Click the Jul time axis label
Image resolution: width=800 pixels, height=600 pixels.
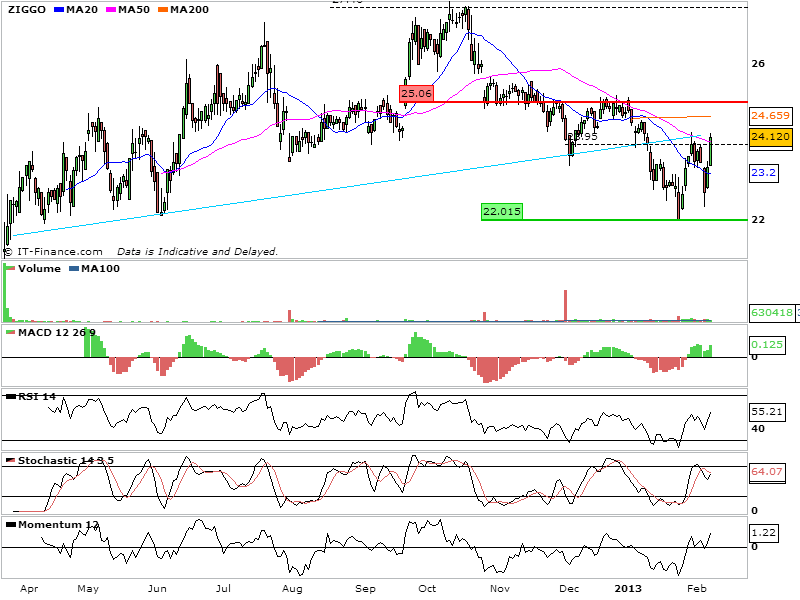[223, 589]
